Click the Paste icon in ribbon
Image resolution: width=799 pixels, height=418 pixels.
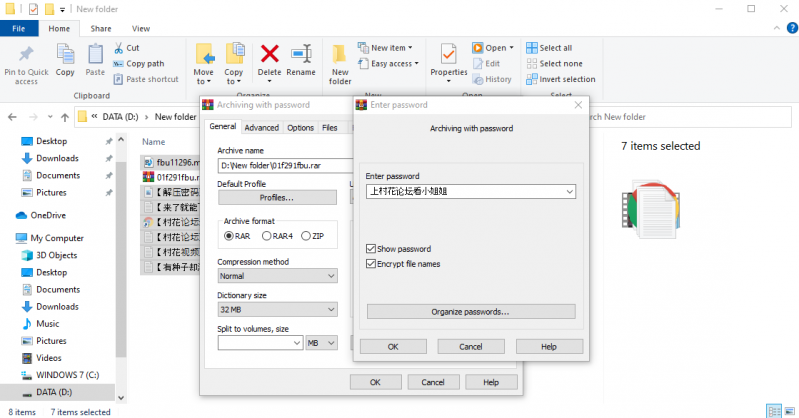(x=95, y=54)
